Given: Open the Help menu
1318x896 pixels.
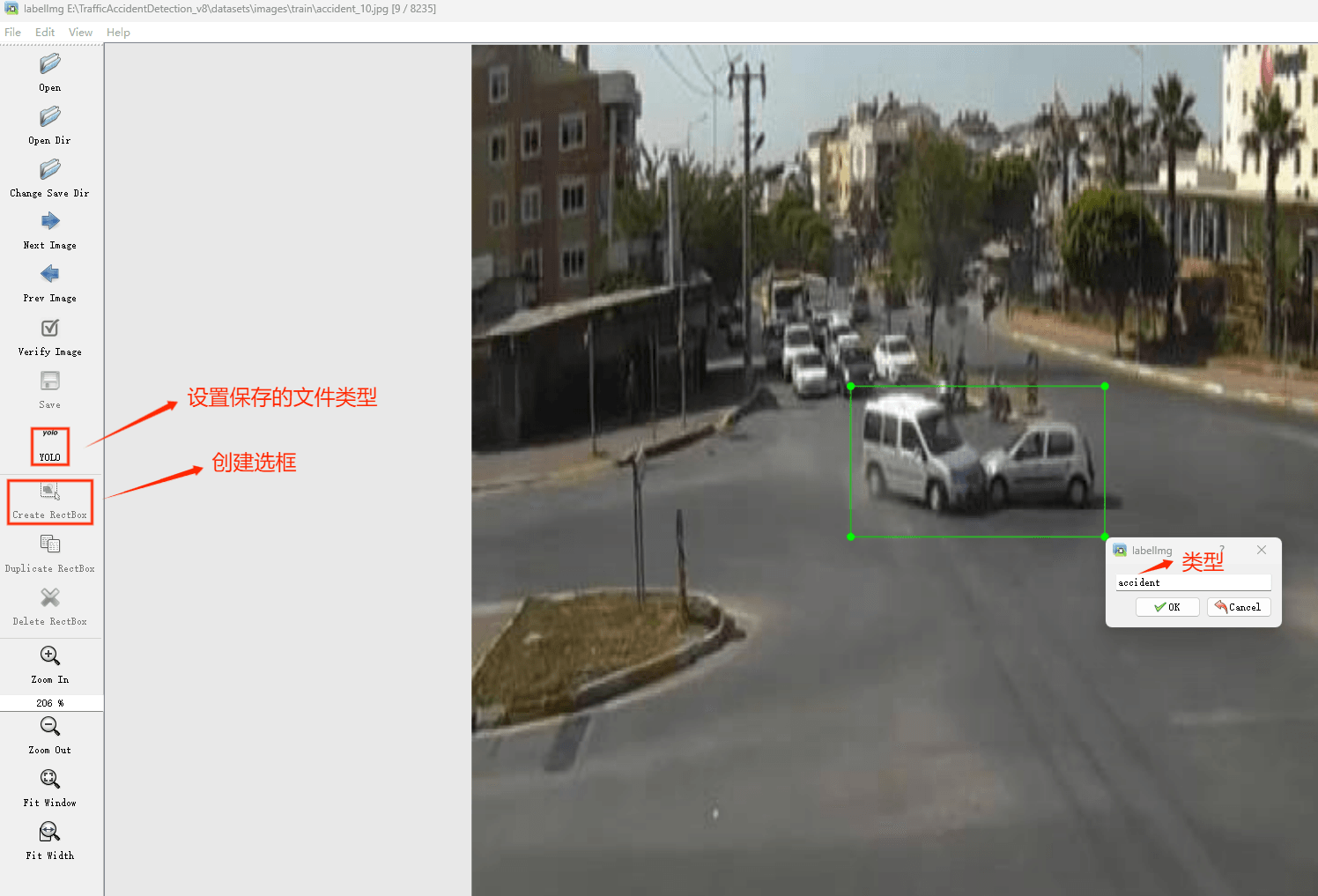Looking at the screenshot, I should tap(118, 33).
